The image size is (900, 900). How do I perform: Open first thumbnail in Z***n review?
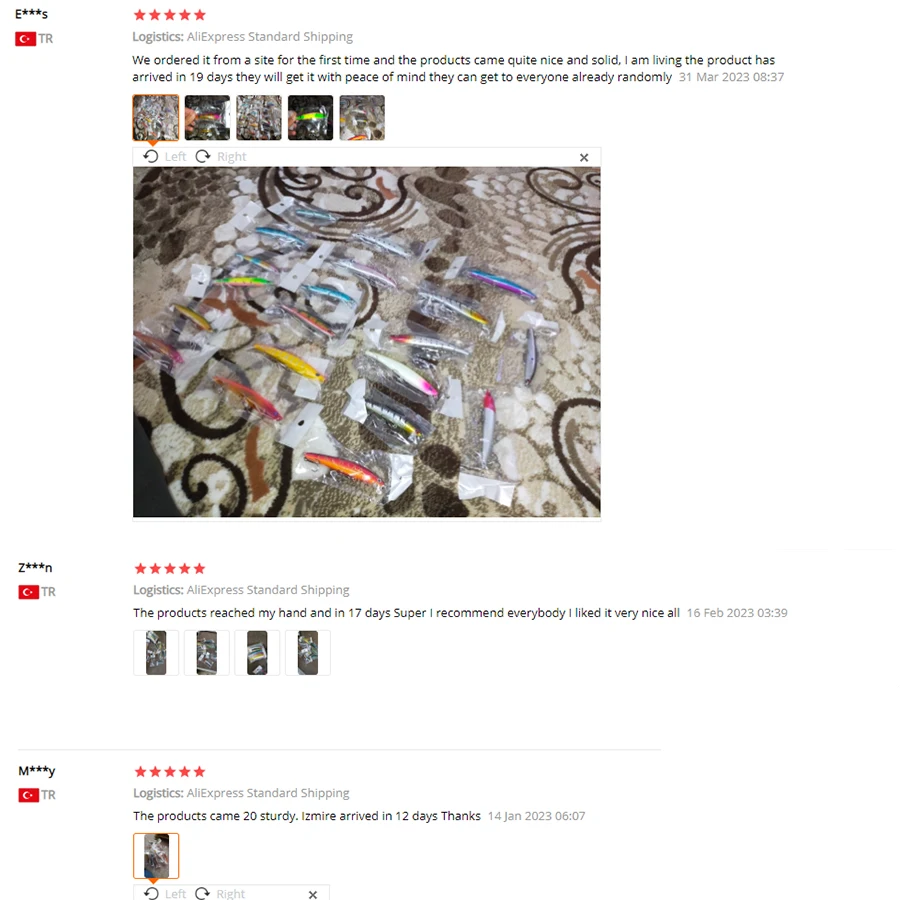(x=156, y=653)
